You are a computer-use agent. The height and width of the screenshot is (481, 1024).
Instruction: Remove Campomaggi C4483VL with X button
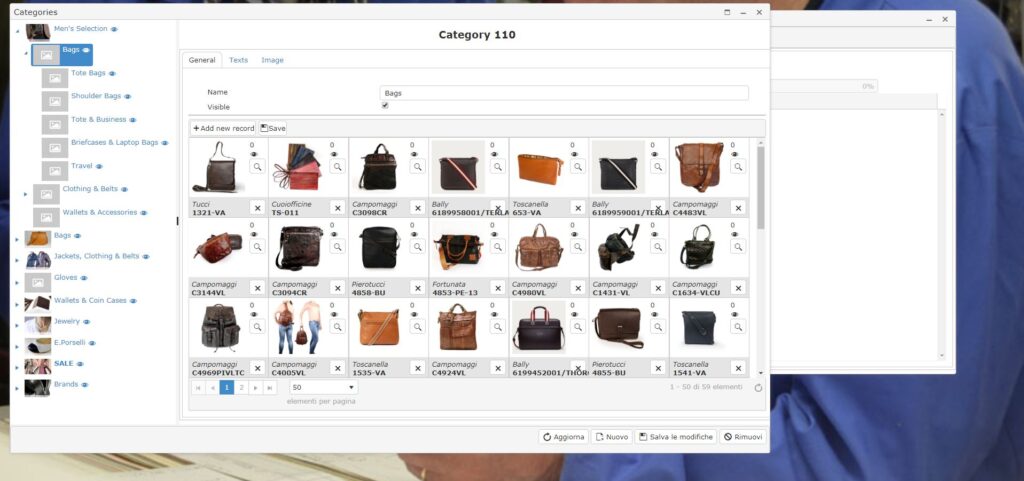[739, 208]
